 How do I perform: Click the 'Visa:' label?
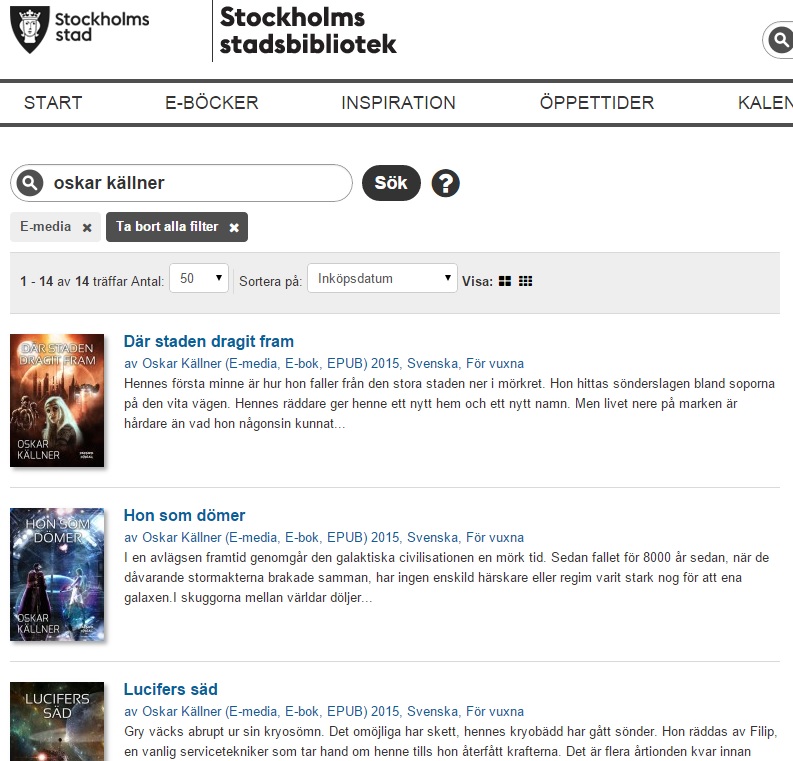tap(477, 281)
